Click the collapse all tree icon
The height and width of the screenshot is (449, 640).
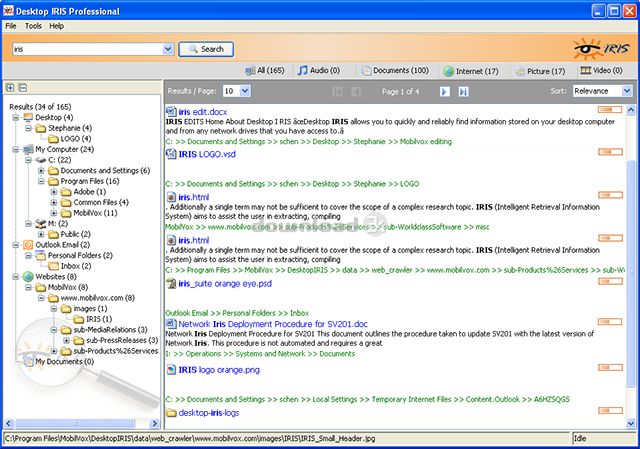23,87
